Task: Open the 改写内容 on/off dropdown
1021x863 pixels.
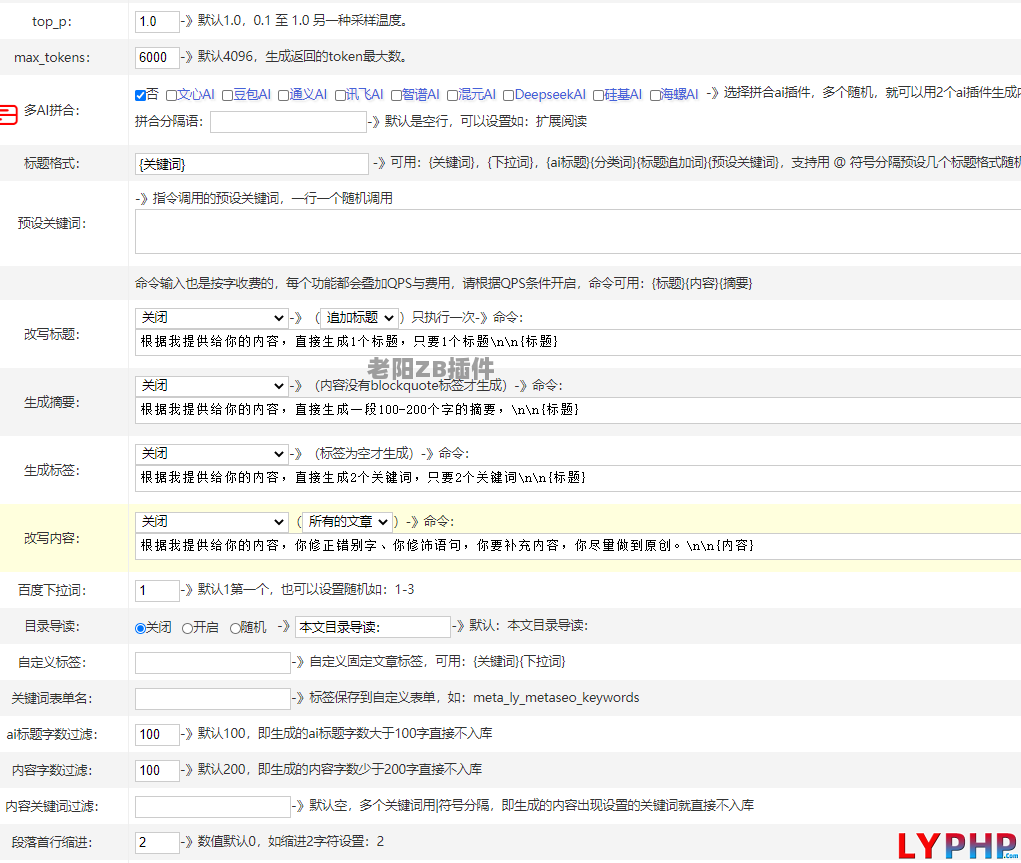Action: pyautogui.click(x=212, y=522)
